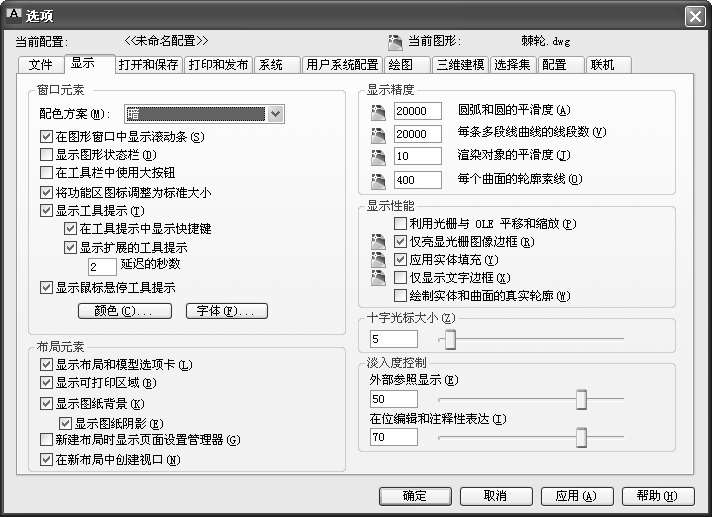
Task: Confirm with the 确定 button
Action: [415, 496]
